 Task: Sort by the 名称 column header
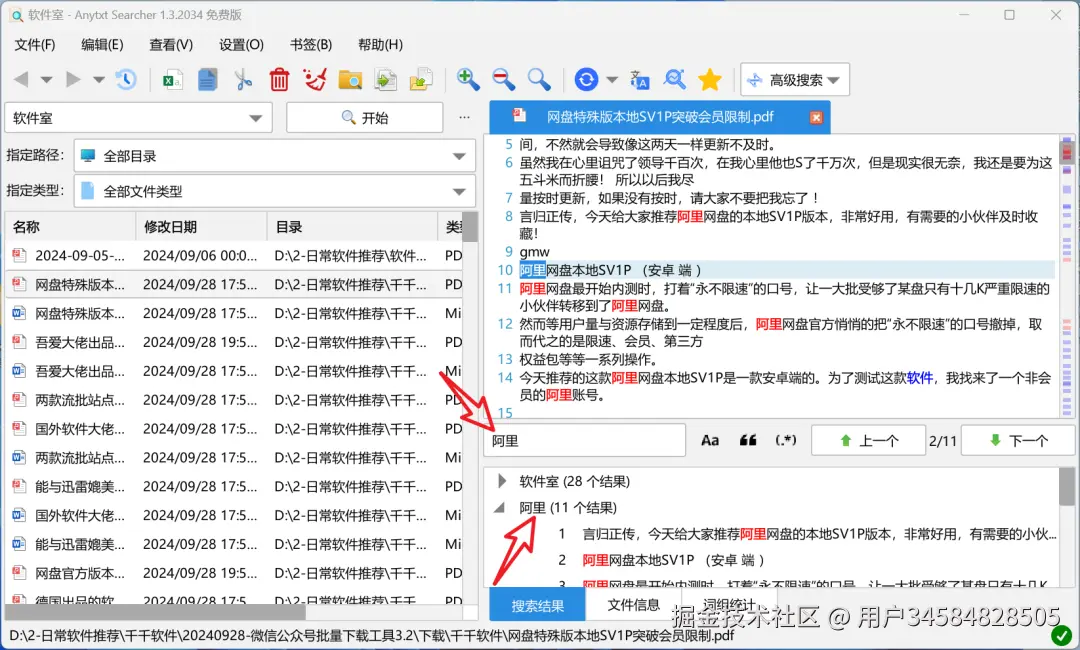coord(70,227)
